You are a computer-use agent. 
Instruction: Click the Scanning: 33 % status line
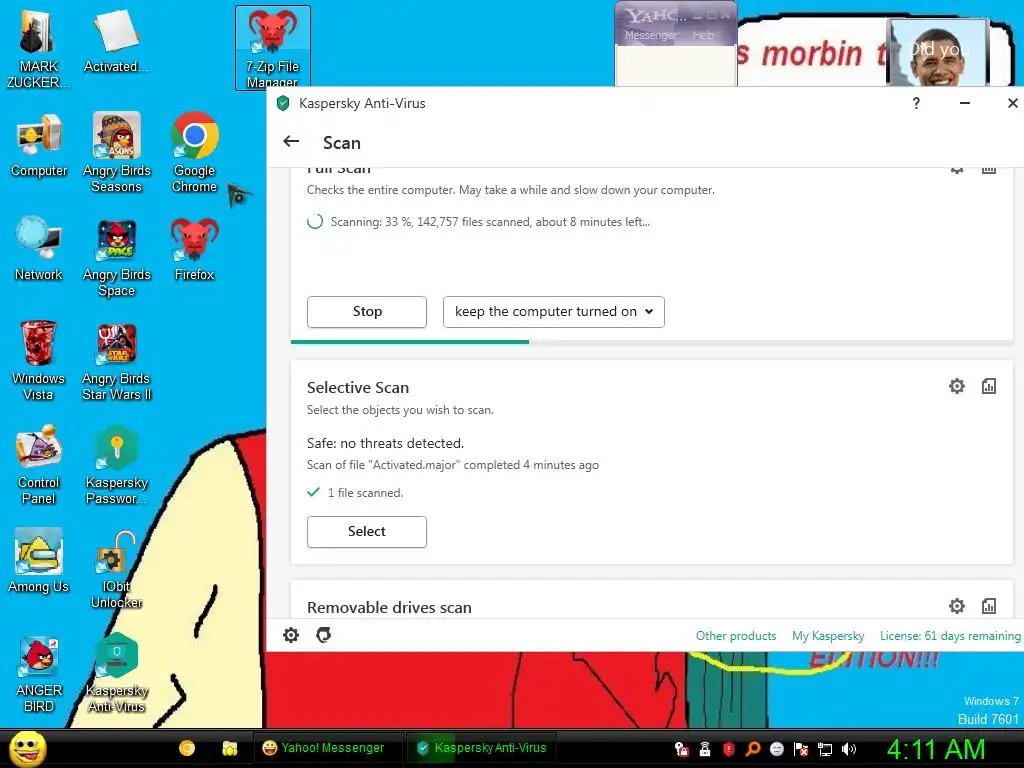(x=490, y=222)
